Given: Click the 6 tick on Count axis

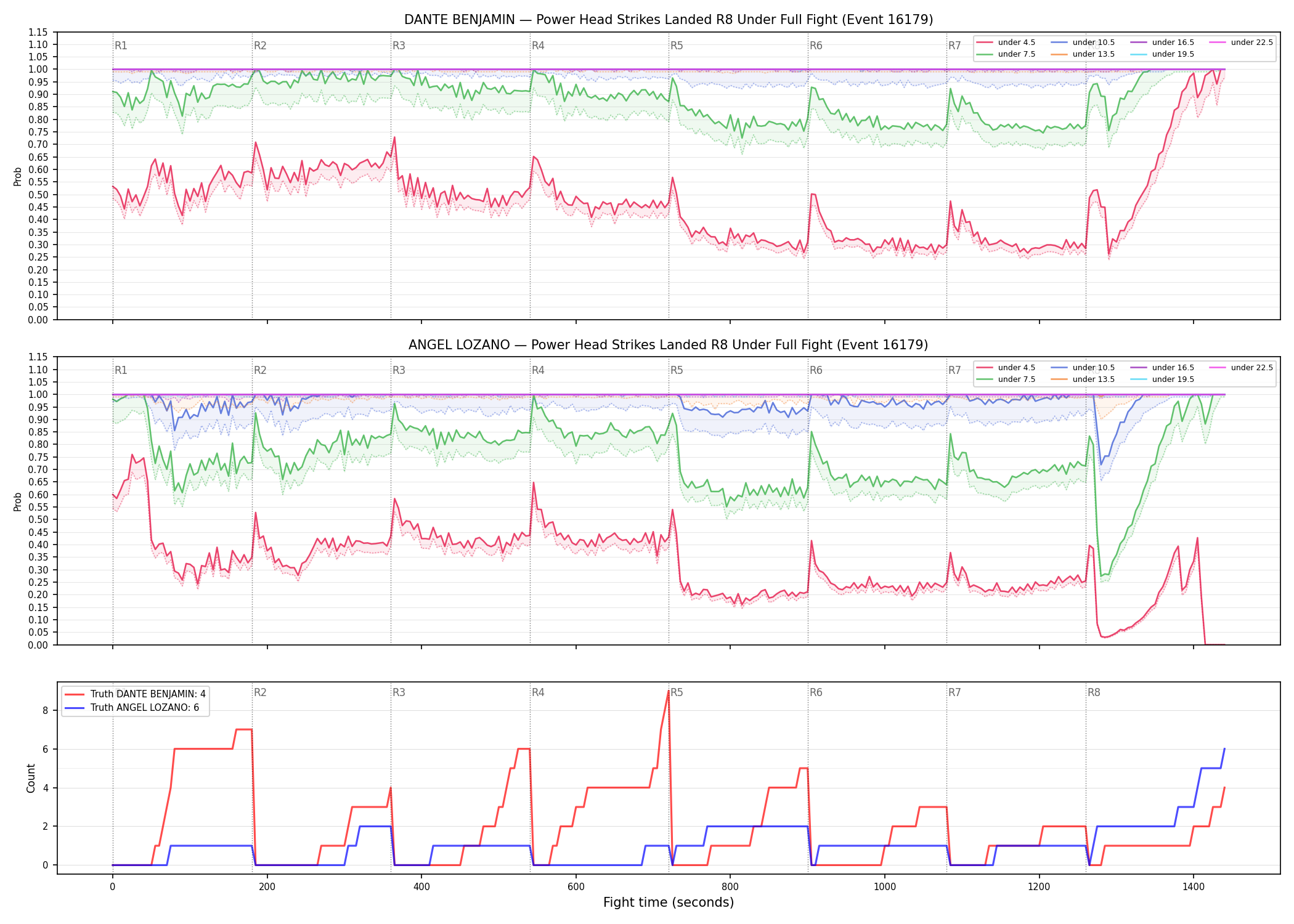Looking at the screenshot, I should point(46,749).
